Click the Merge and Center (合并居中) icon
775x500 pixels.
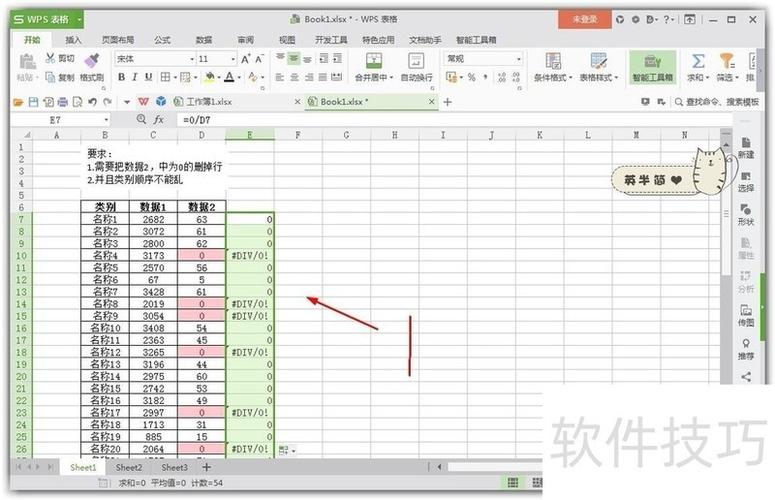pyautogui.click(x=374, y=61)
